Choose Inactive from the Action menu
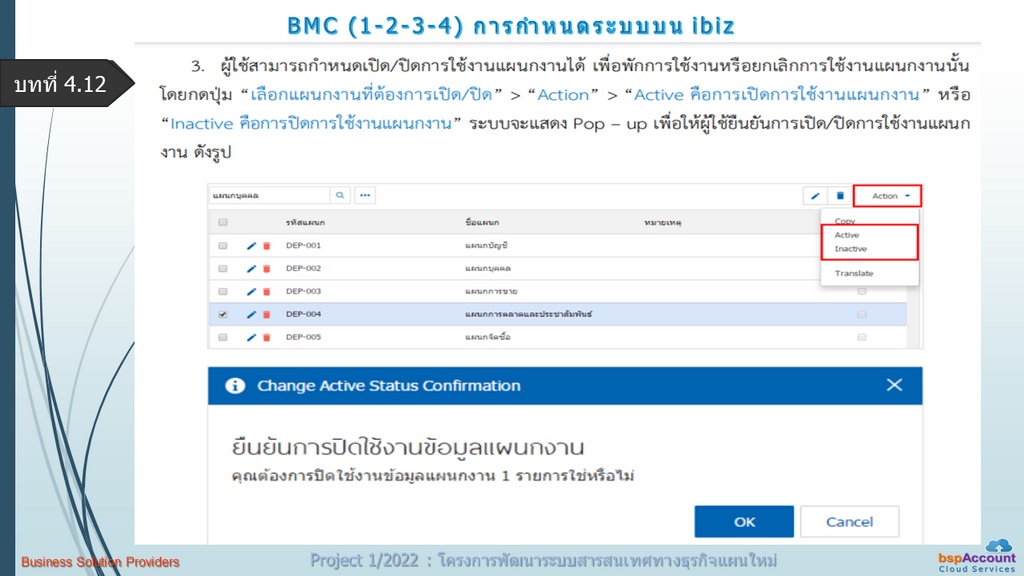 point(851,249)
